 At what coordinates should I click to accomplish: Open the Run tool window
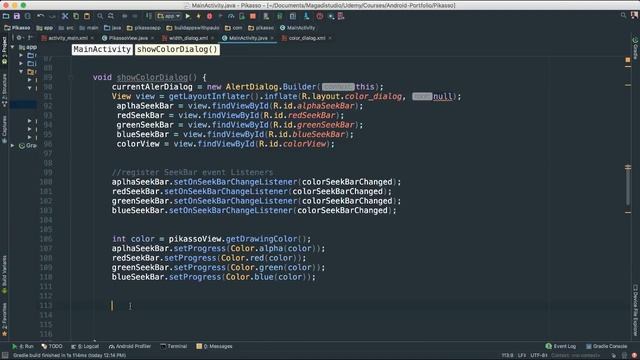point(23,346)
